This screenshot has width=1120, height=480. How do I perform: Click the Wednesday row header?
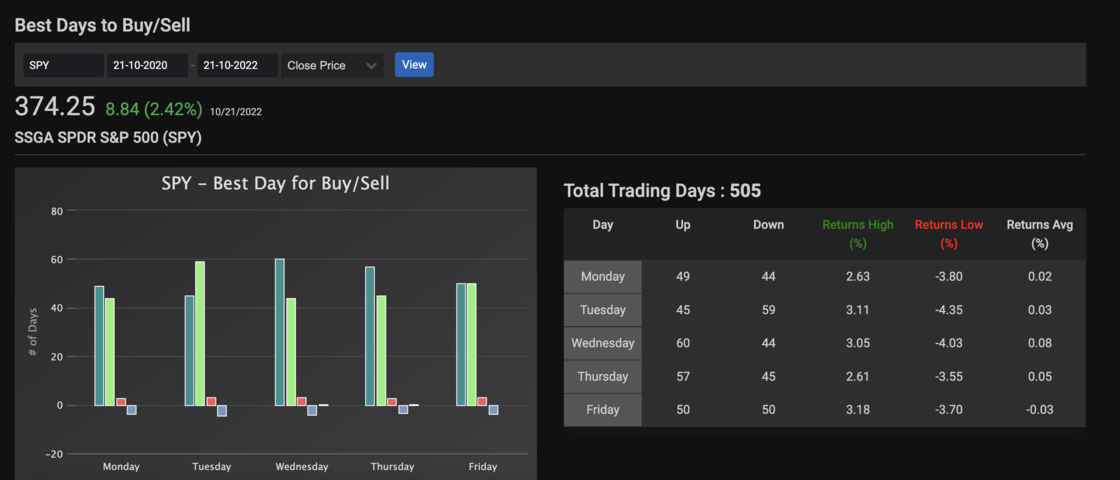pos(603,343)
